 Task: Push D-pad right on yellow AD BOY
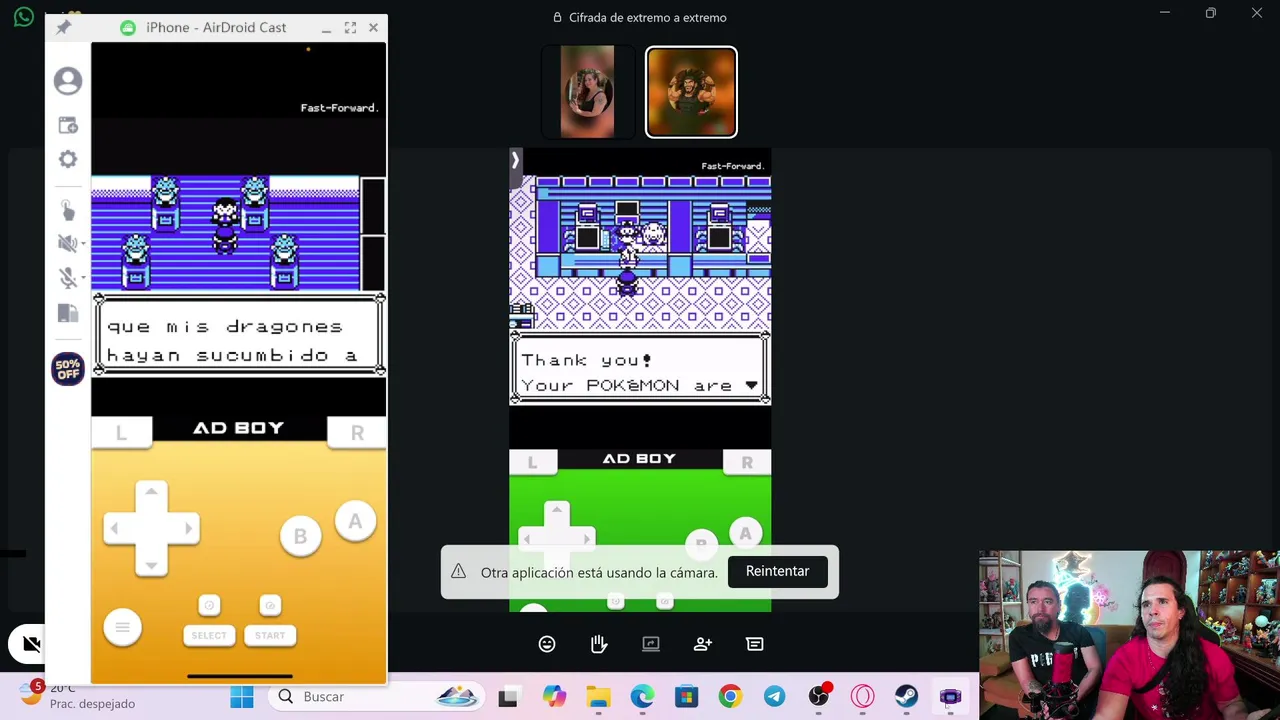click(187, 528)
